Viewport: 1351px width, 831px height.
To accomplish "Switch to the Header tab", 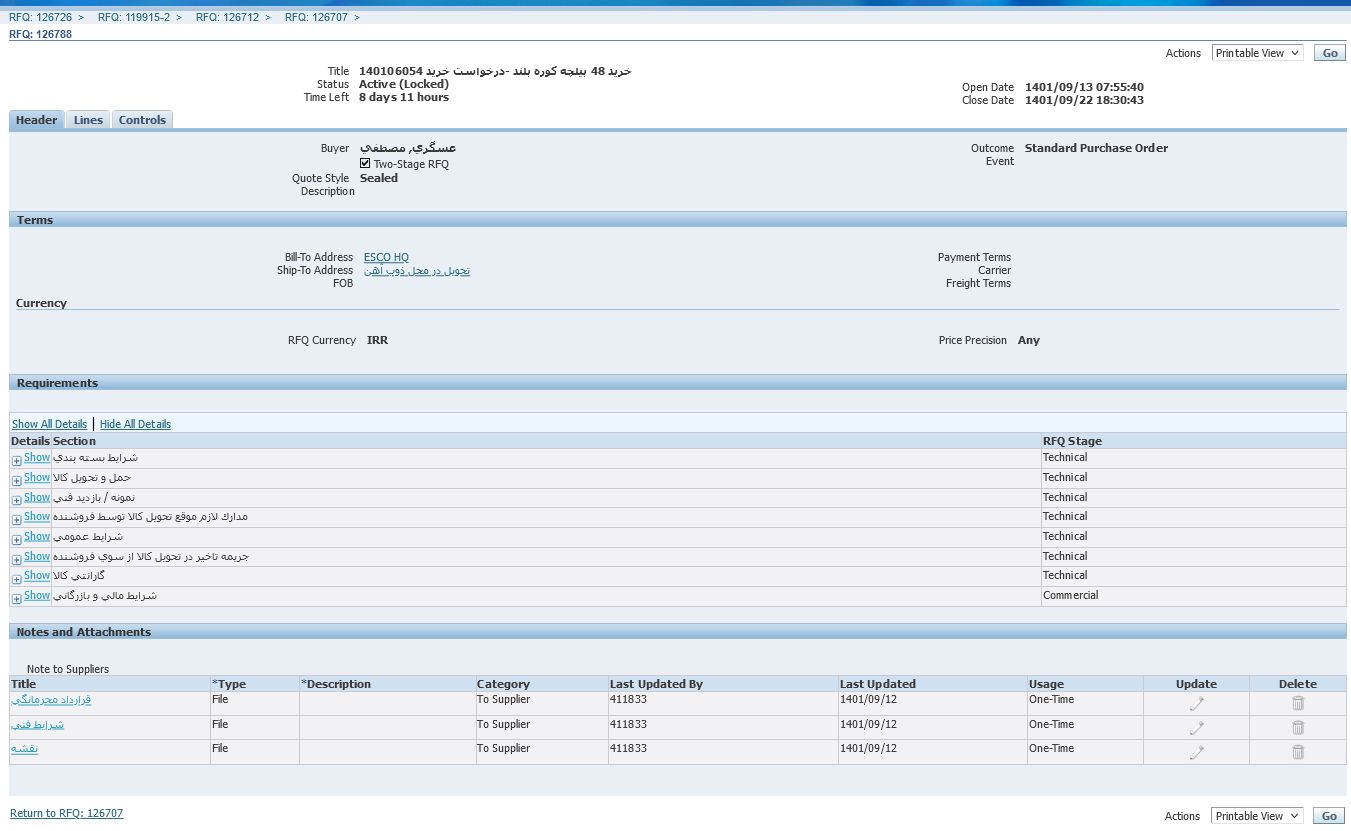I will click(37, 120).
